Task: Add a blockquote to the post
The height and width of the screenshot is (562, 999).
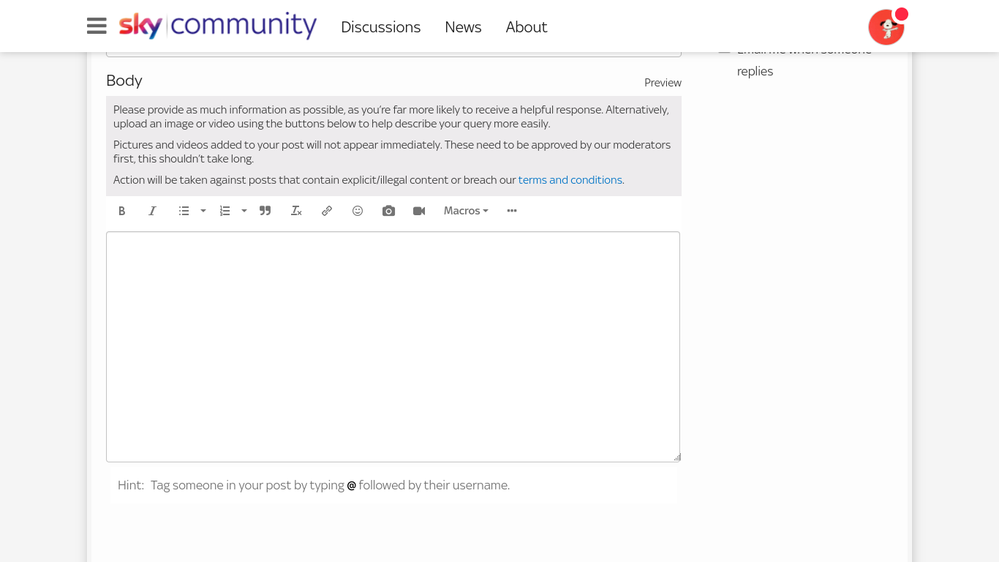Action: 265,211
